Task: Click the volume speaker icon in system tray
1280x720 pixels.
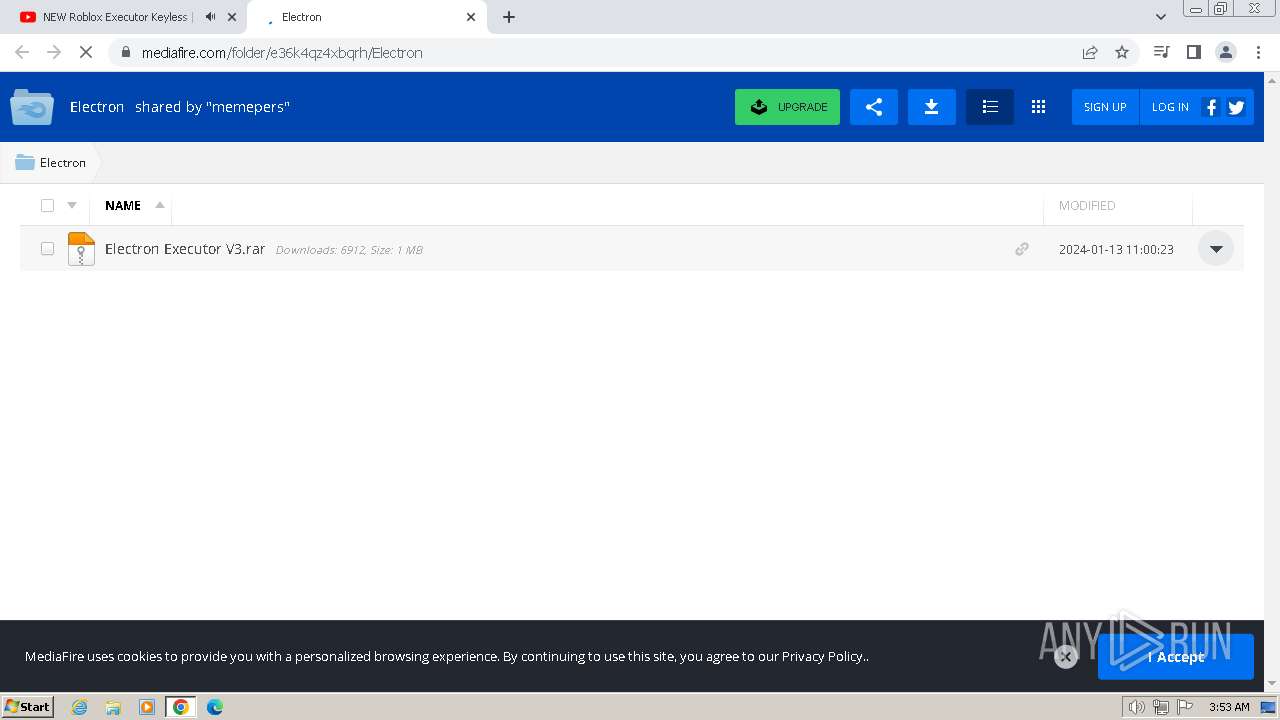Action: (x=1137, y=707)
